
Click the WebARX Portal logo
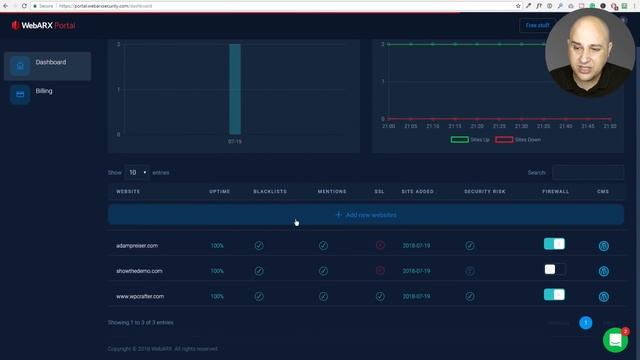[x=43, y=25]
